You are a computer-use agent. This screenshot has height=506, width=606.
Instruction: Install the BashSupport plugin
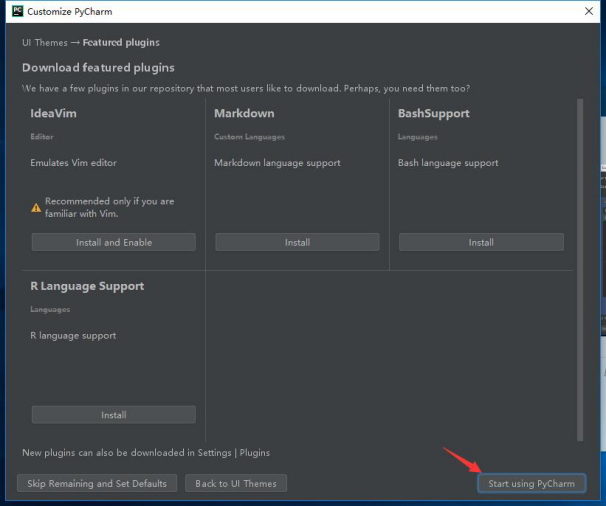click(481, 242)
